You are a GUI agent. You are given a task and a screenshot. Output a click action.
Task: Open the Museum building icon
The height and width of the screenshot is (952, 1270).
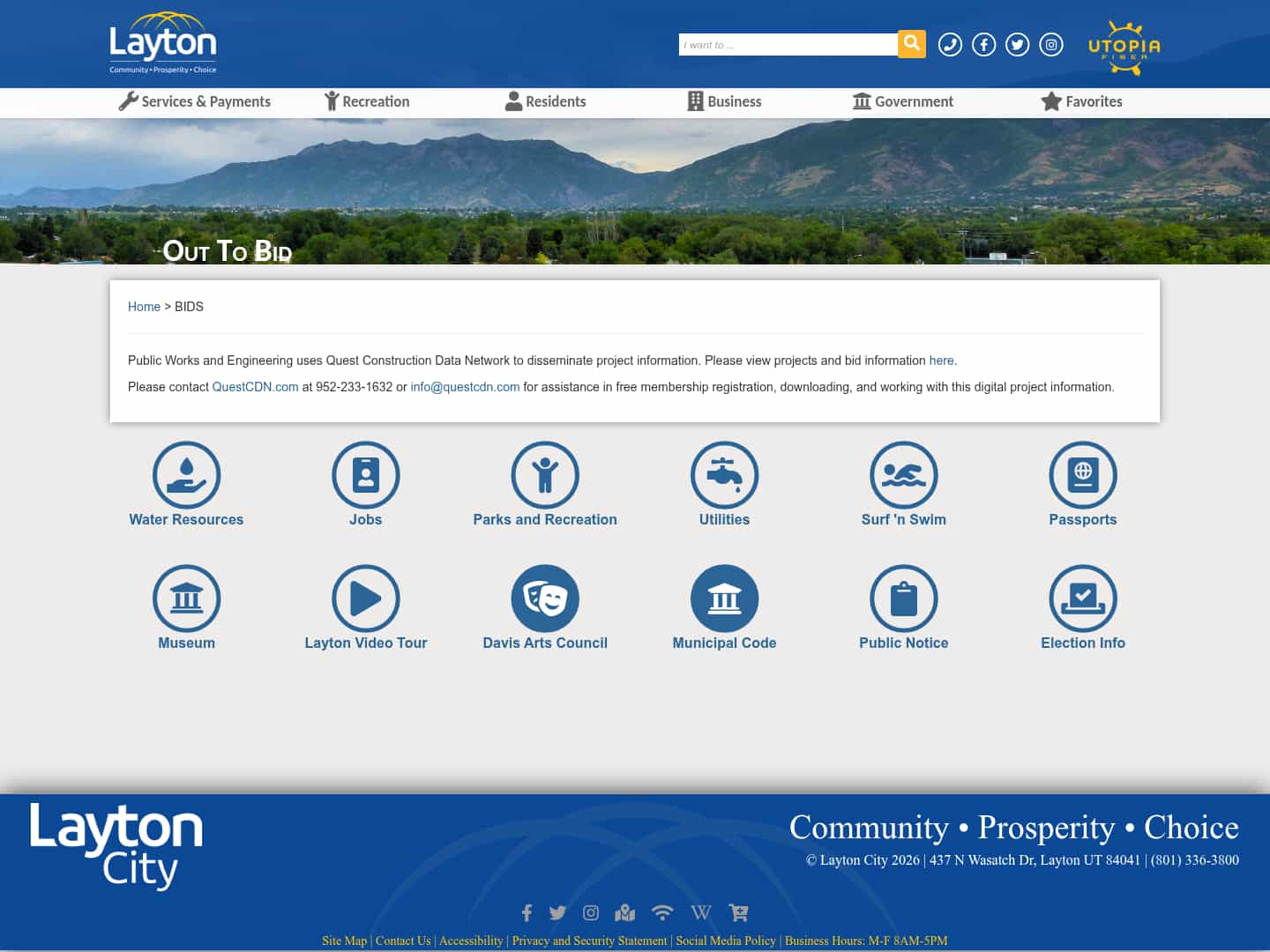186,598
